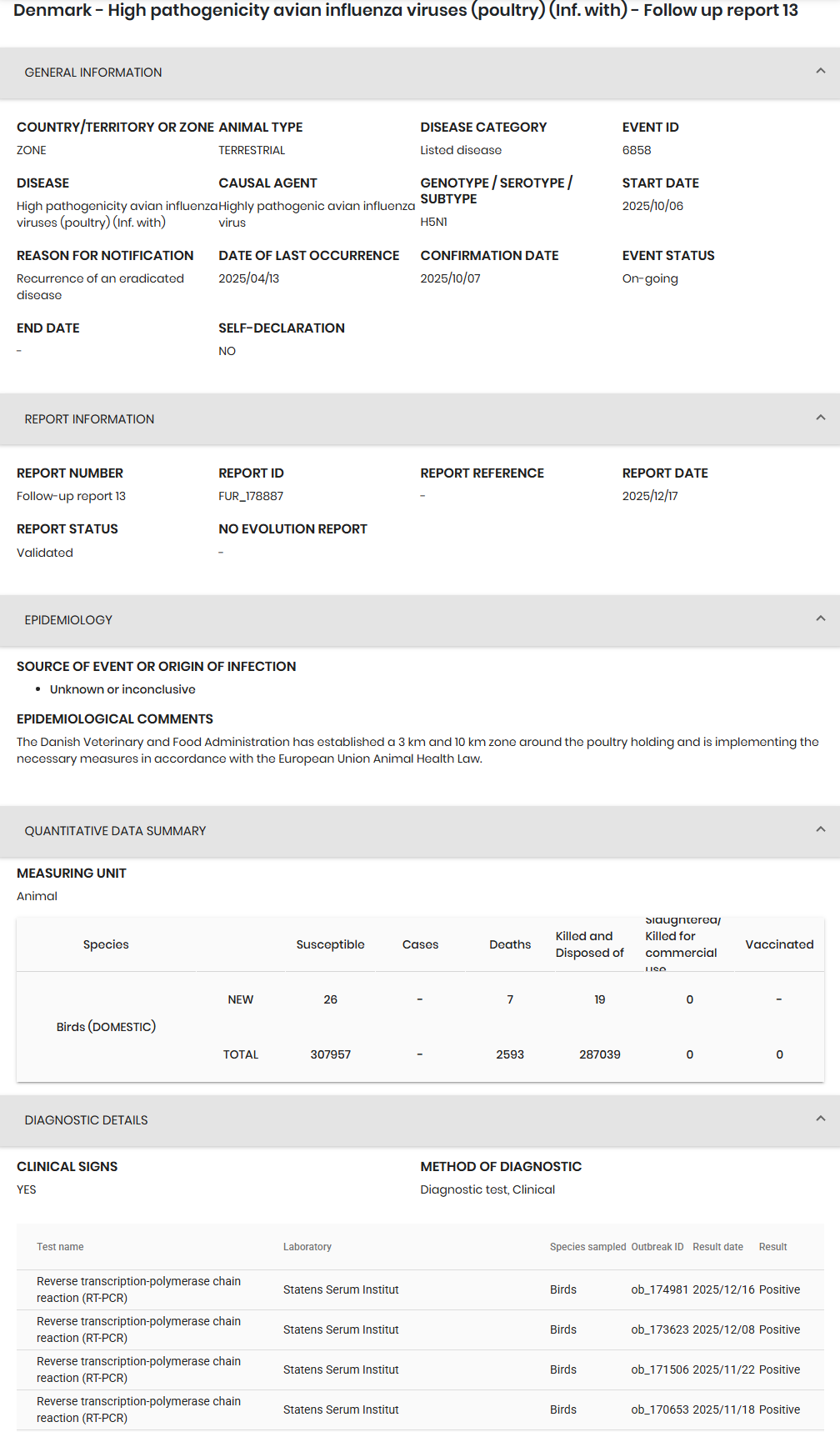Select outbreak ID ob_173623
Image resolution: width=840 pixels, height=1432 pixels.
point(659,1329)
